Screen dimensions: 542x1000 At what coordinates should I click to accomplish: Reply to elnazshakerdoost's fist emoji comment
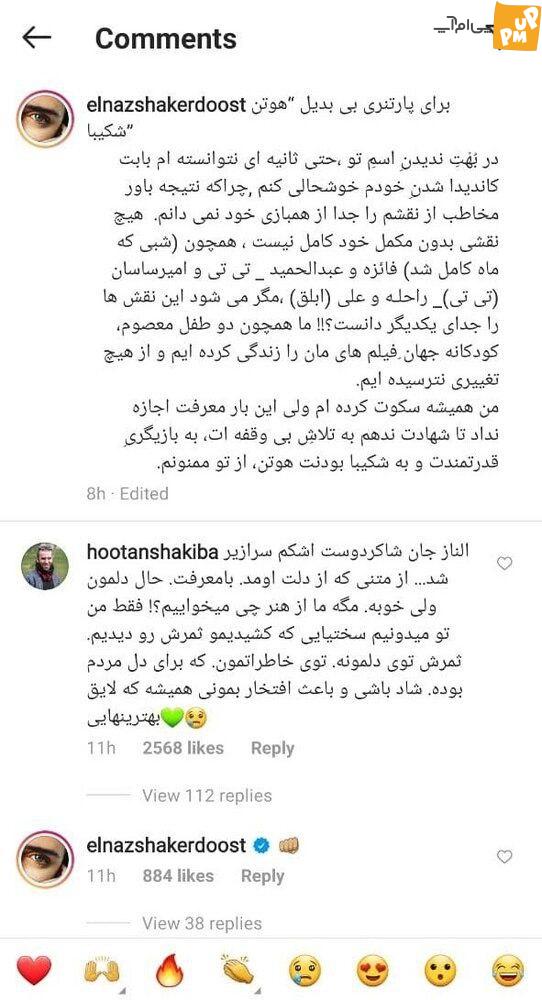262,876
